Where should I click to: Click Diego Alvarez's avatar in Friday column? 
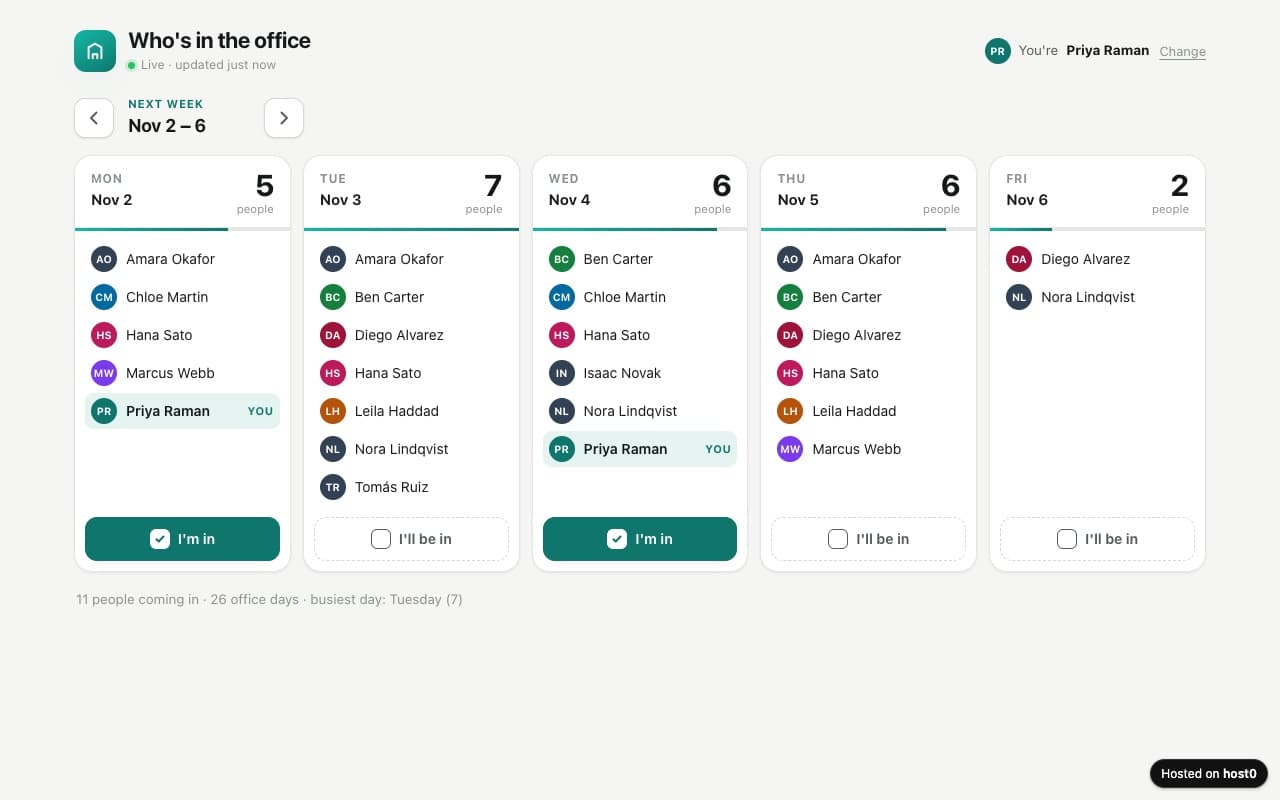[x=1019, y=259]
